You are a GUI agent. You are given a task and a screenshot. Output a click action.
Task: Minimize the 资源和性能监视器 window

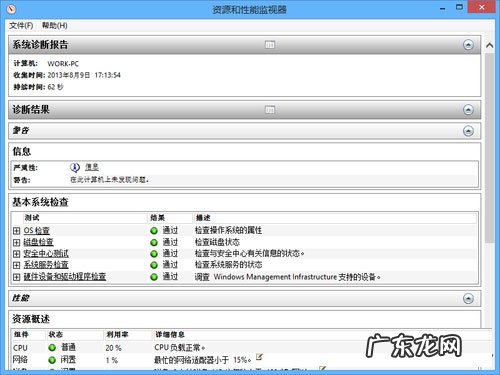[442, 8]
